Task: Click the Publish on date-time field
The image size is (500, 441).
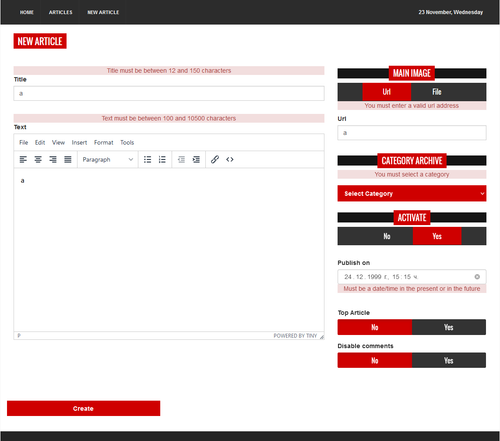Action: pyautogui.click(x=412, y=277)
